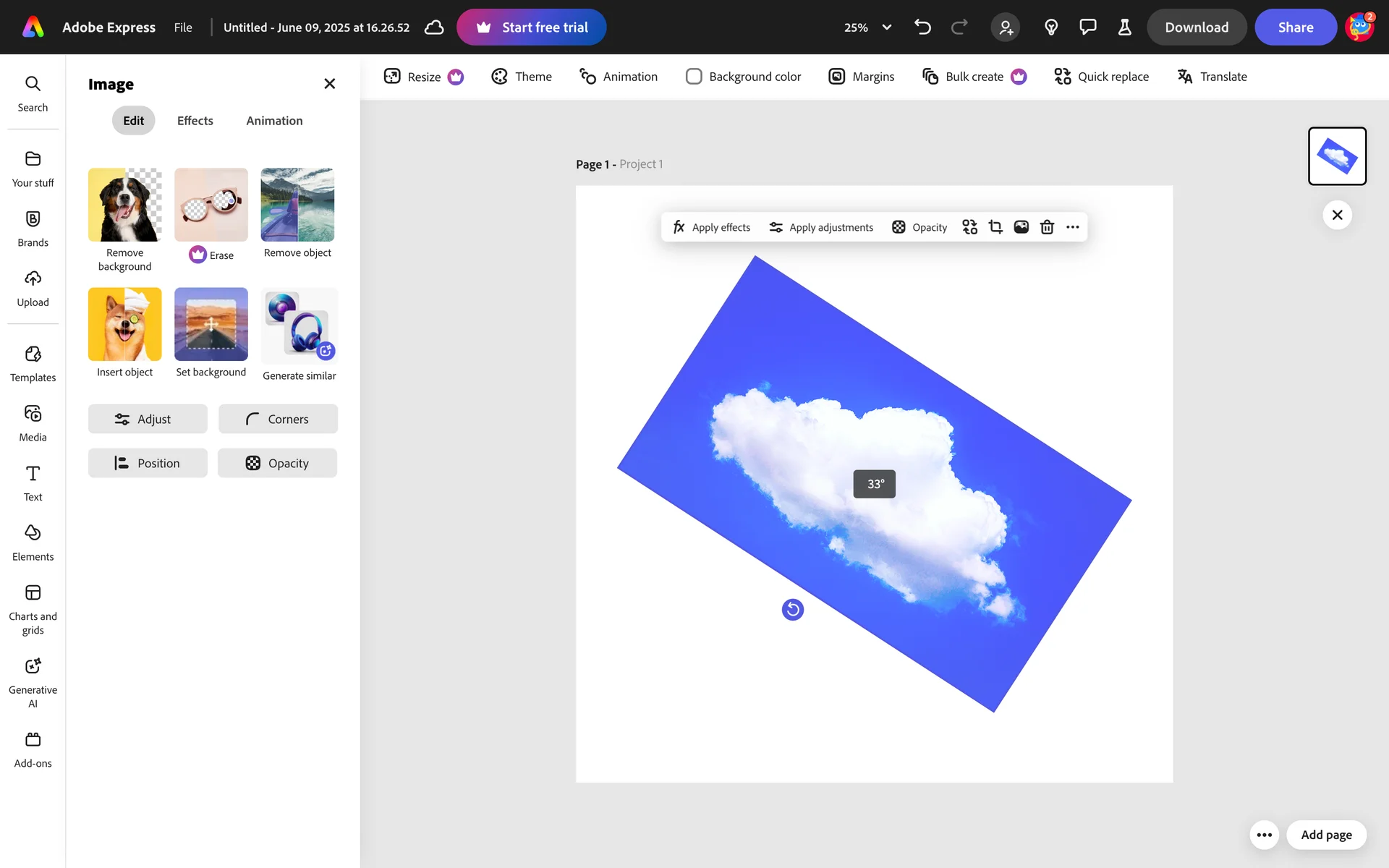Open the comments speech bubble icon
This screenshot has height=868, width=1389.
(1087, 27)
